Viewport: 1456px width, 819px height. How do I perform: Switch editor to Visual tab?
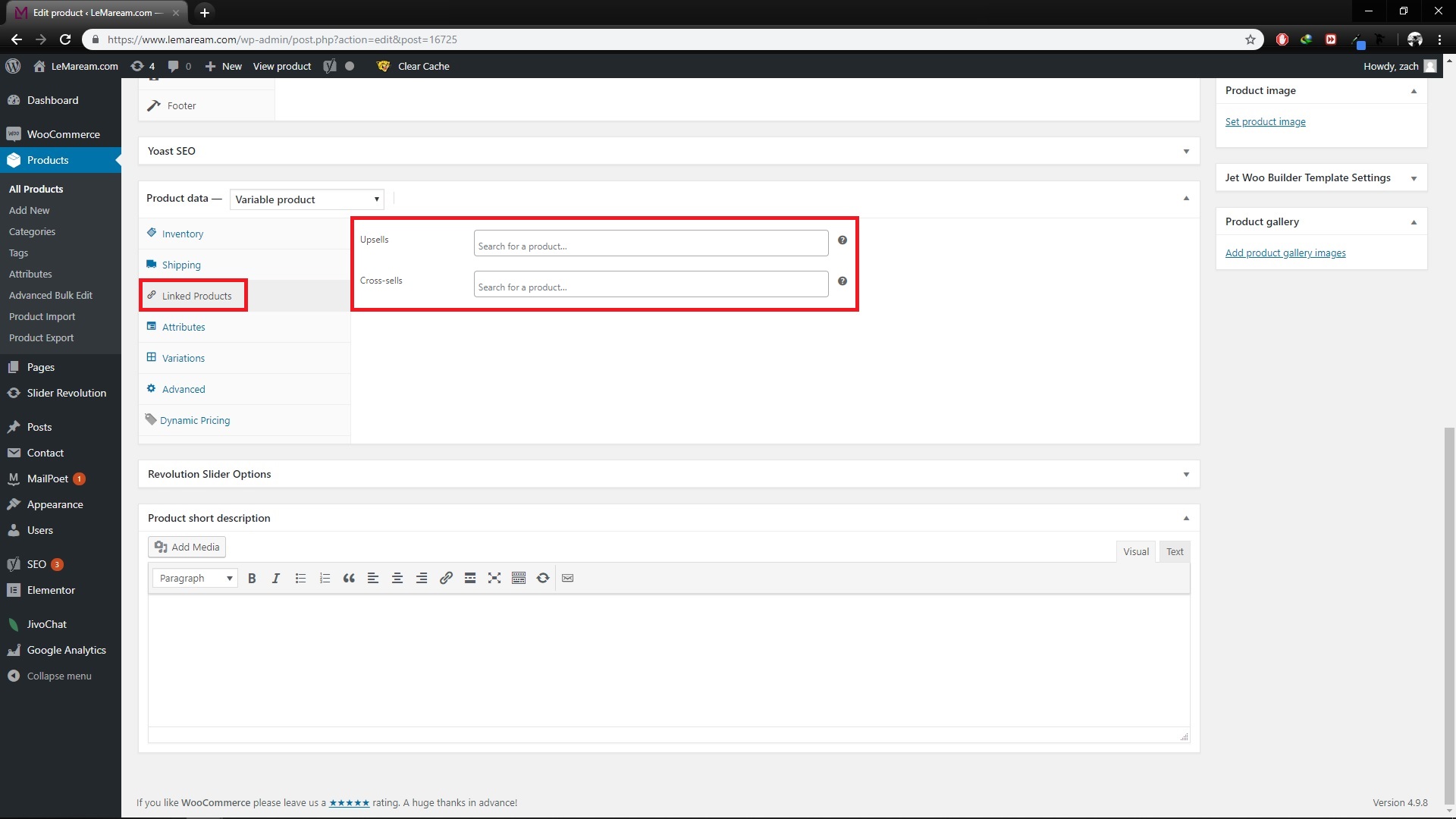(x=1135, y=551)
